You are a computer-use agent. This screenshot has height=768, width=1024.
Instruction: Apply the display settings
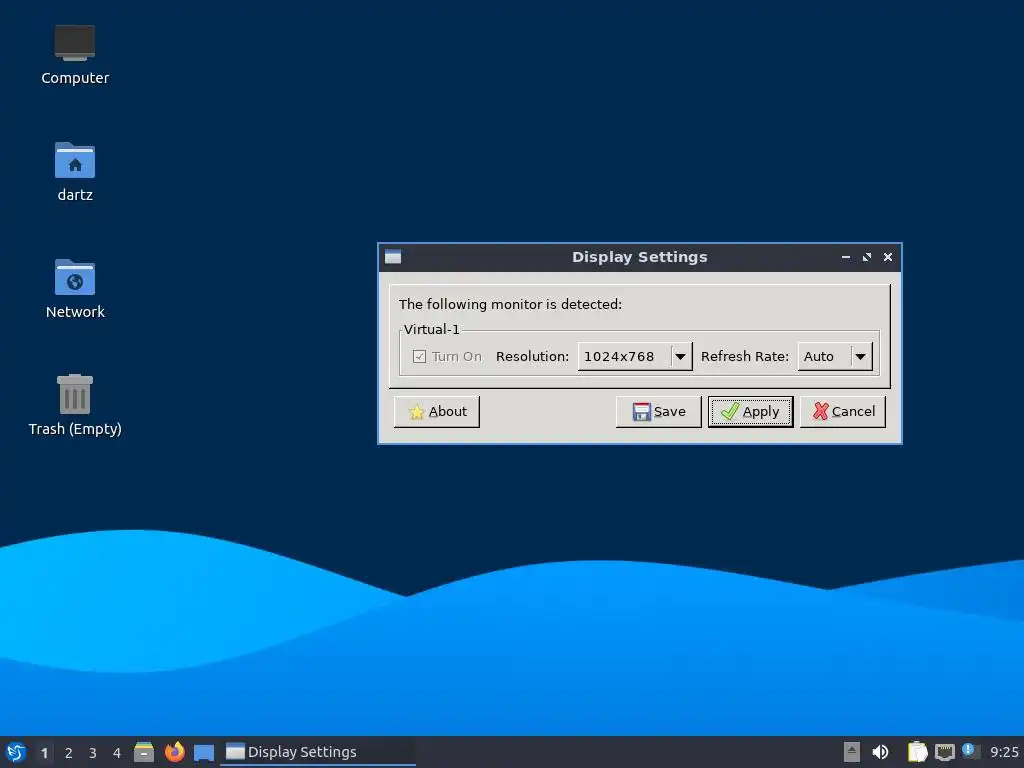750,411
